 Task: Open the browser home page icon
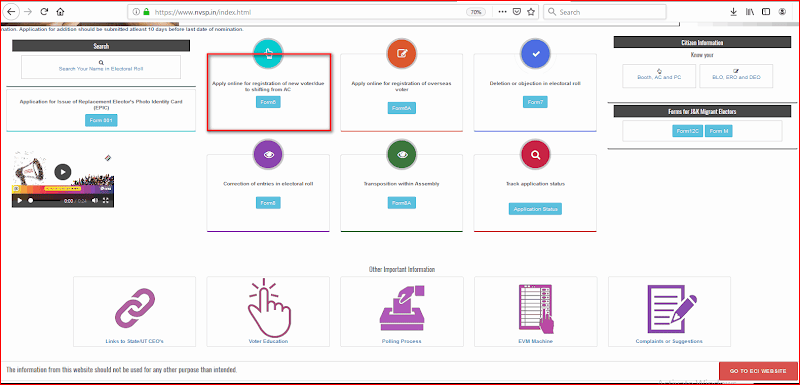pos(60,12)
